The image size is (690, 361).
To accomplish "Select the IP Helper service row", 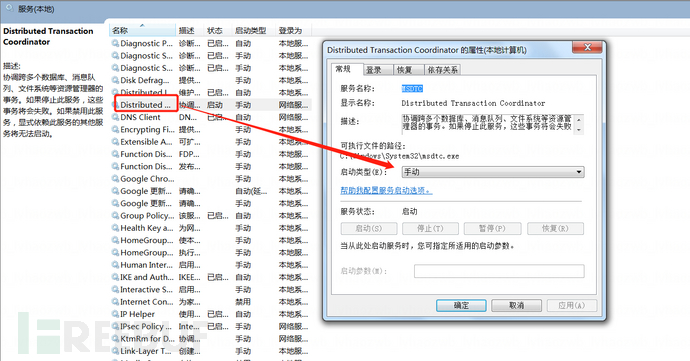I will pos(211,314).
